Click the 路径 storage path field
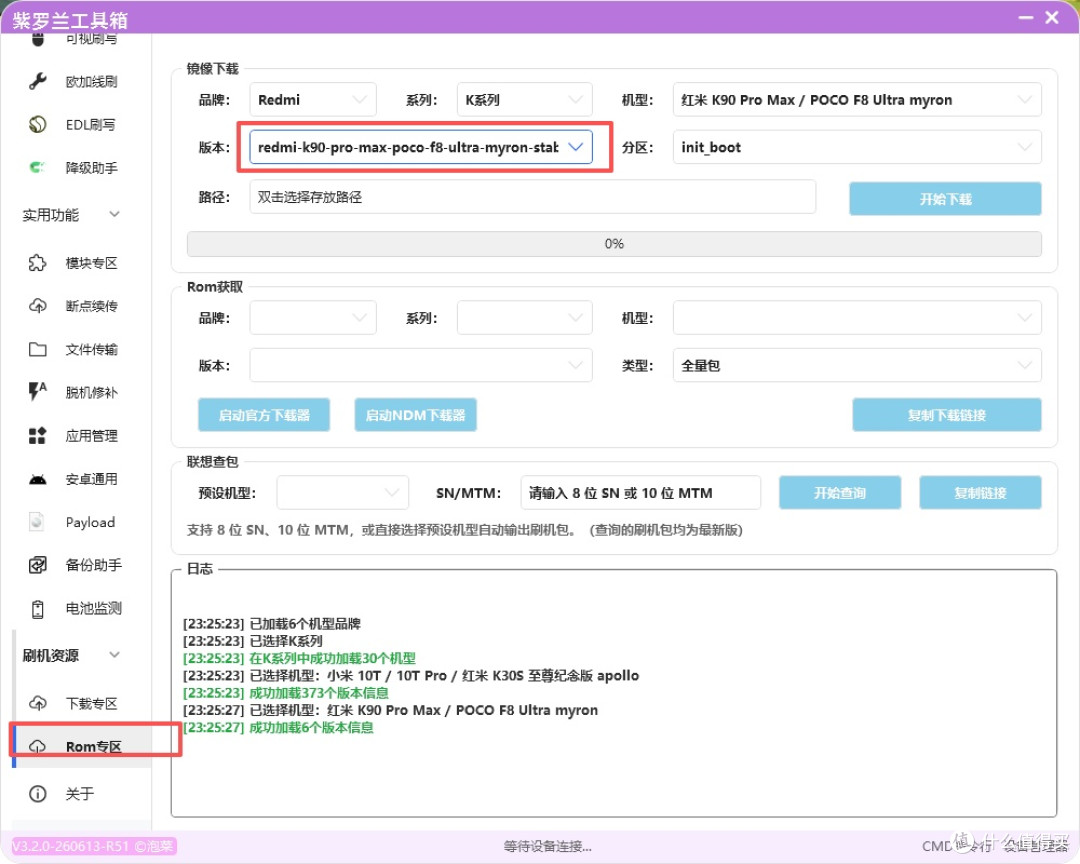Viewport: 1080px width, 864px height. (x=532, y=197)
